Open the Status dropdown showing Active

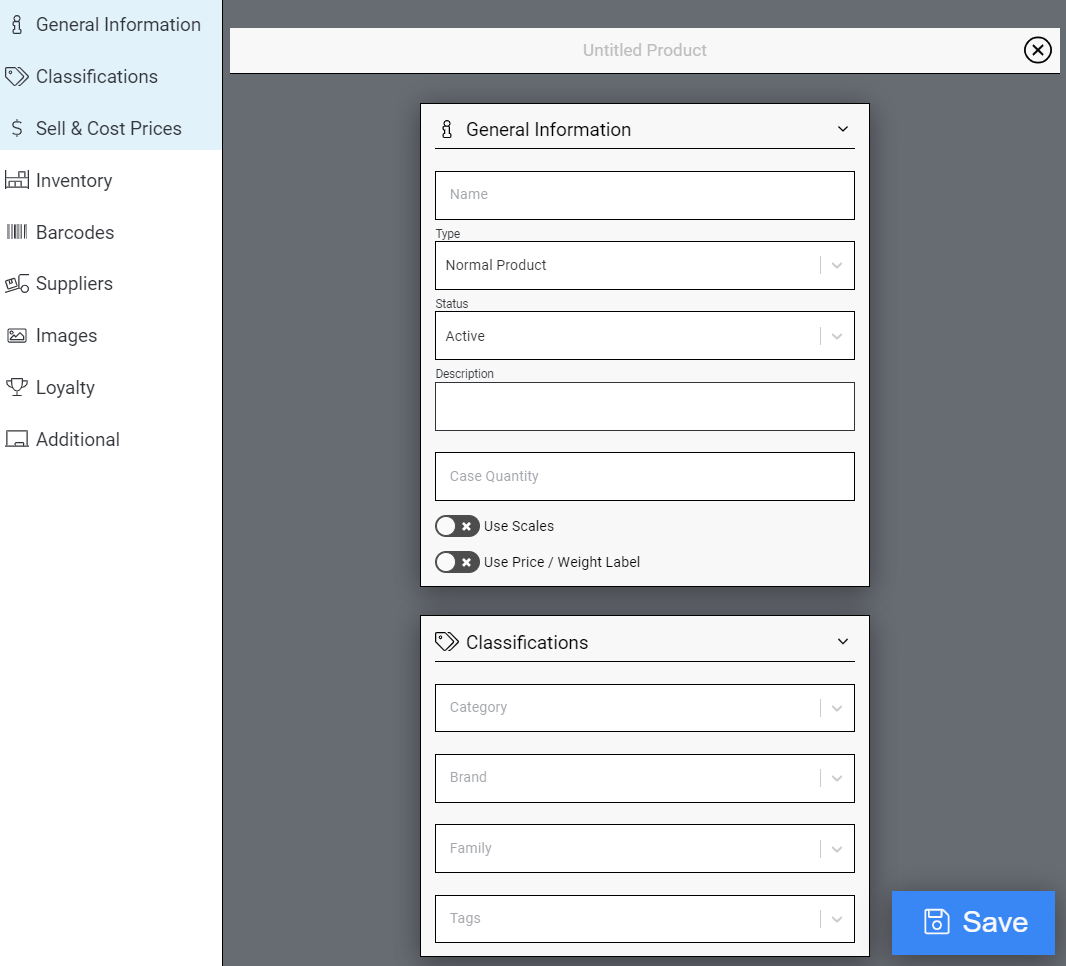click(644, 336)
